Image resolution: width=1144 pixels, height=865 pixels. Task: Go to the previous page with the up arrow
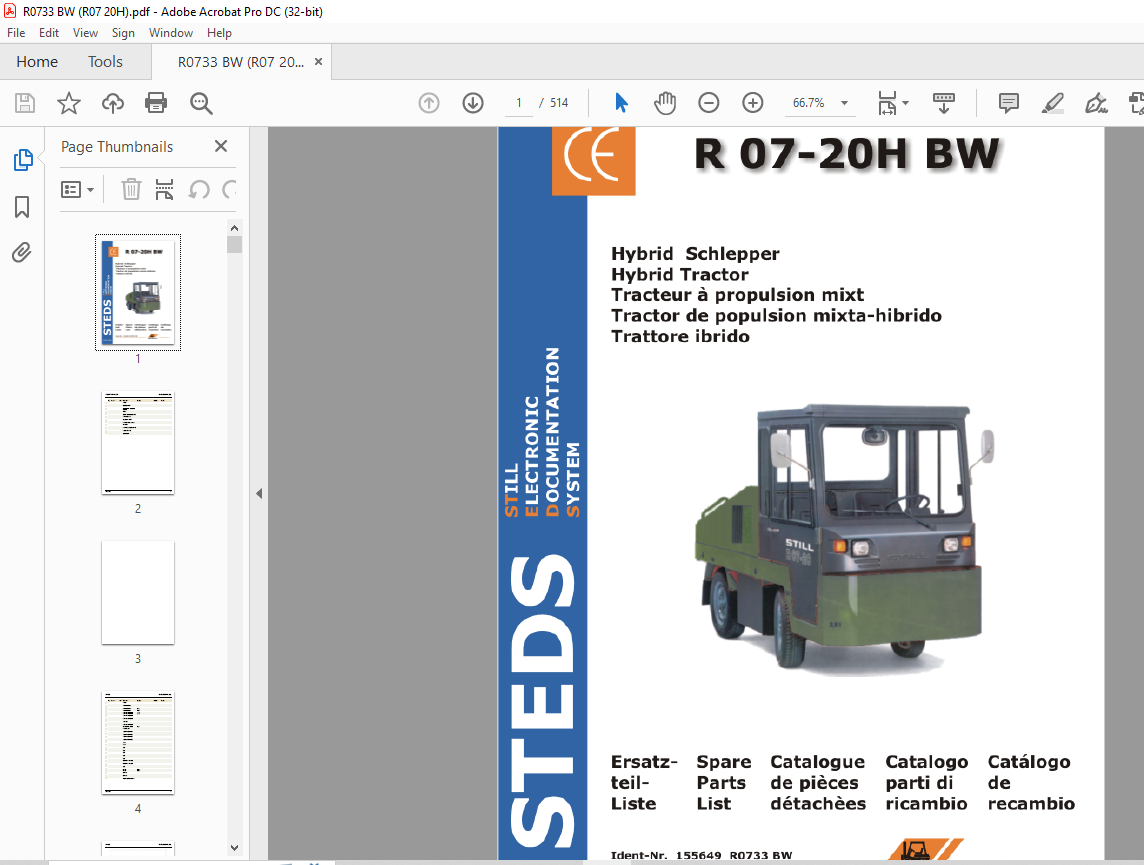pyautogui.click(x=429, y=103)
